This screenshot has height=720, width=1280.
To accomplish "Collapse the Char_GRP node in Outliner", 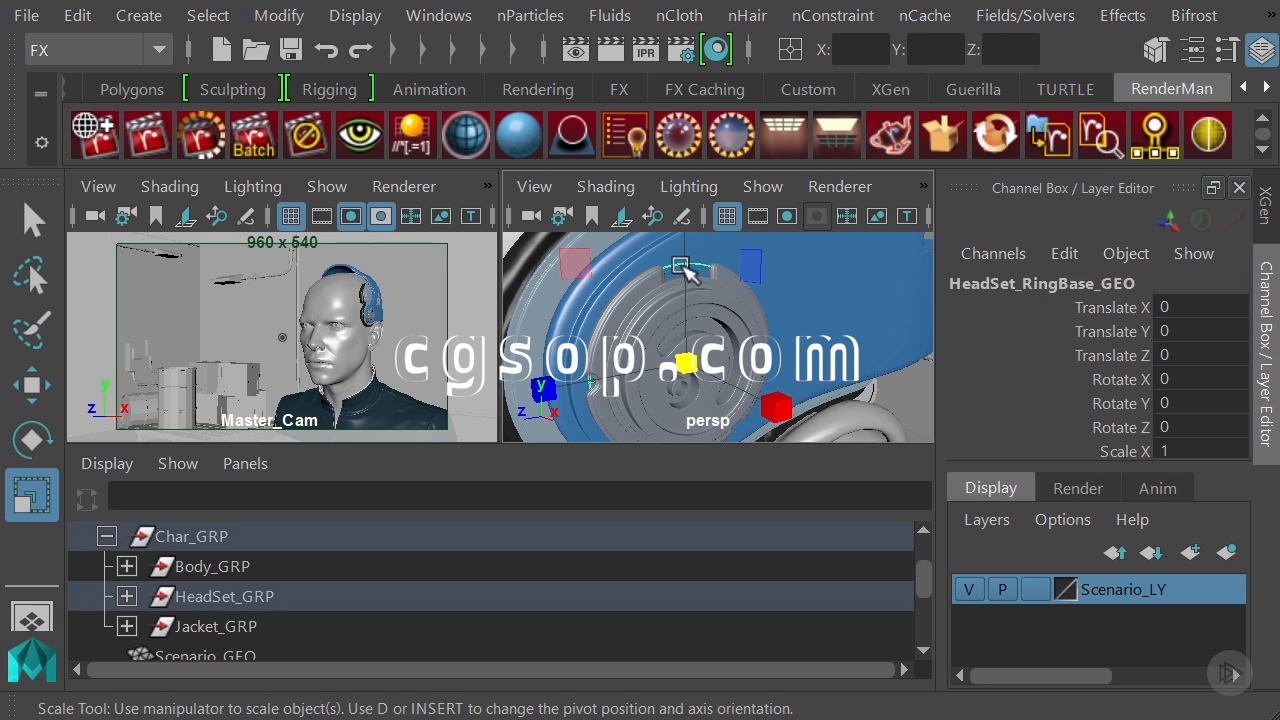I will click(x=107, y=537).
